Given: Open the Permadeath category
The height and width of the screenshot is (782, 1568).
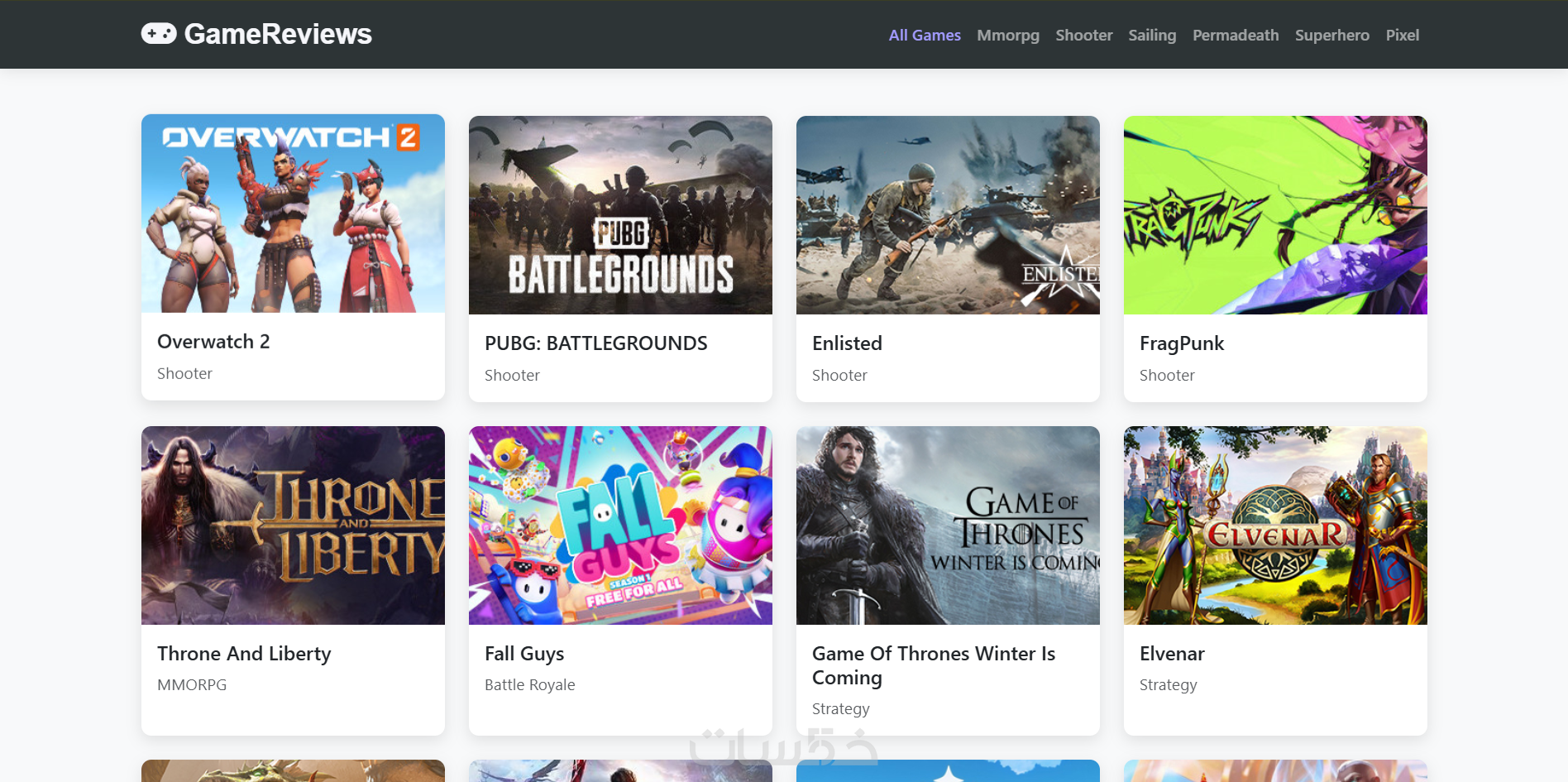Looking at the screenshot, I should [1236, 35].
